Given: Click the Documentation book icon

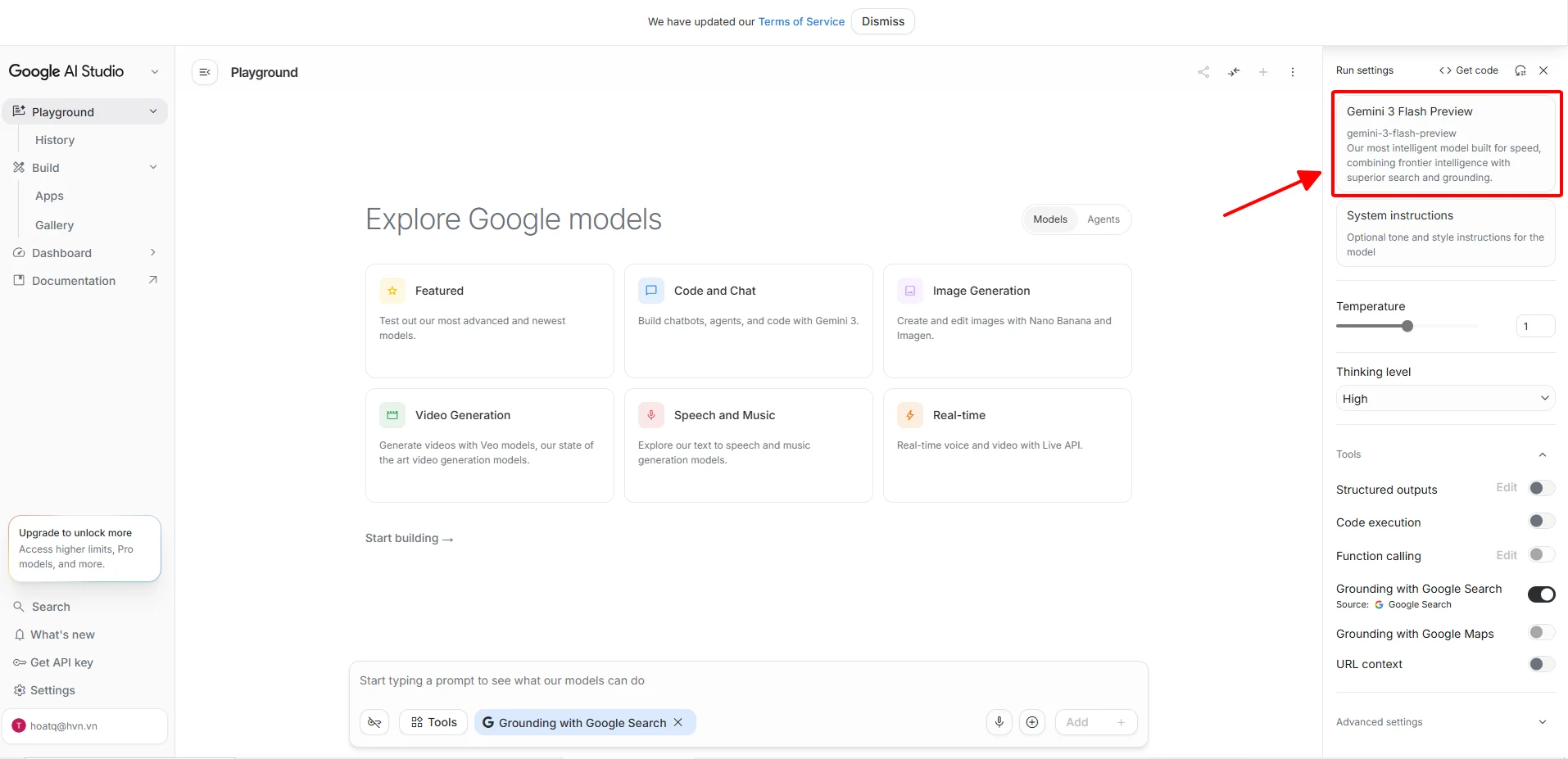Looking at the screenshot, I should pos(19,281).
